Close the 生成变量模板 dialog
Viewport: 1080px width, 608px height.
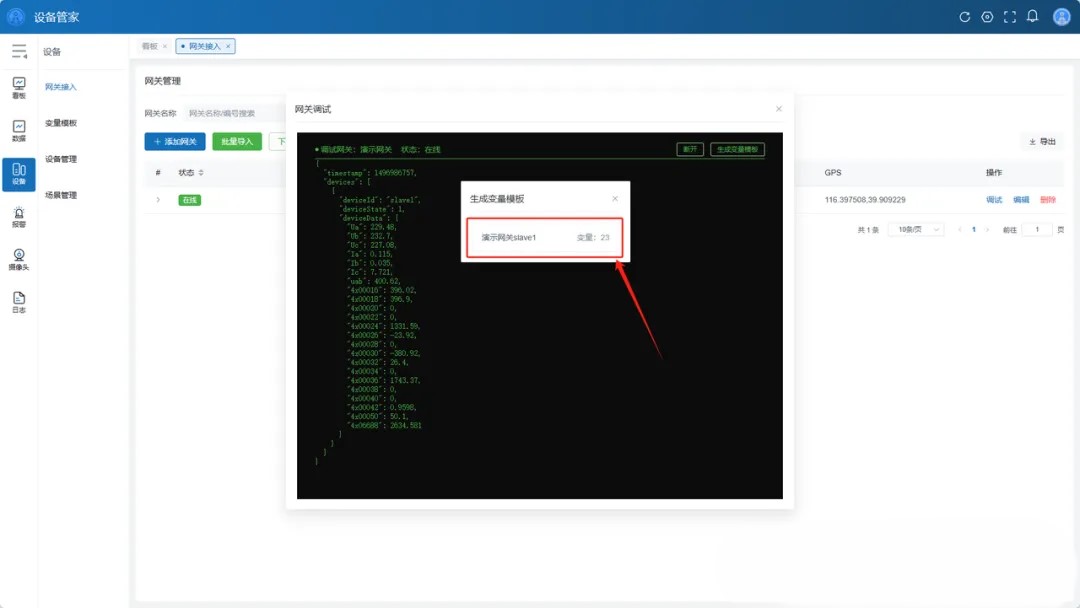pos(615,198)
